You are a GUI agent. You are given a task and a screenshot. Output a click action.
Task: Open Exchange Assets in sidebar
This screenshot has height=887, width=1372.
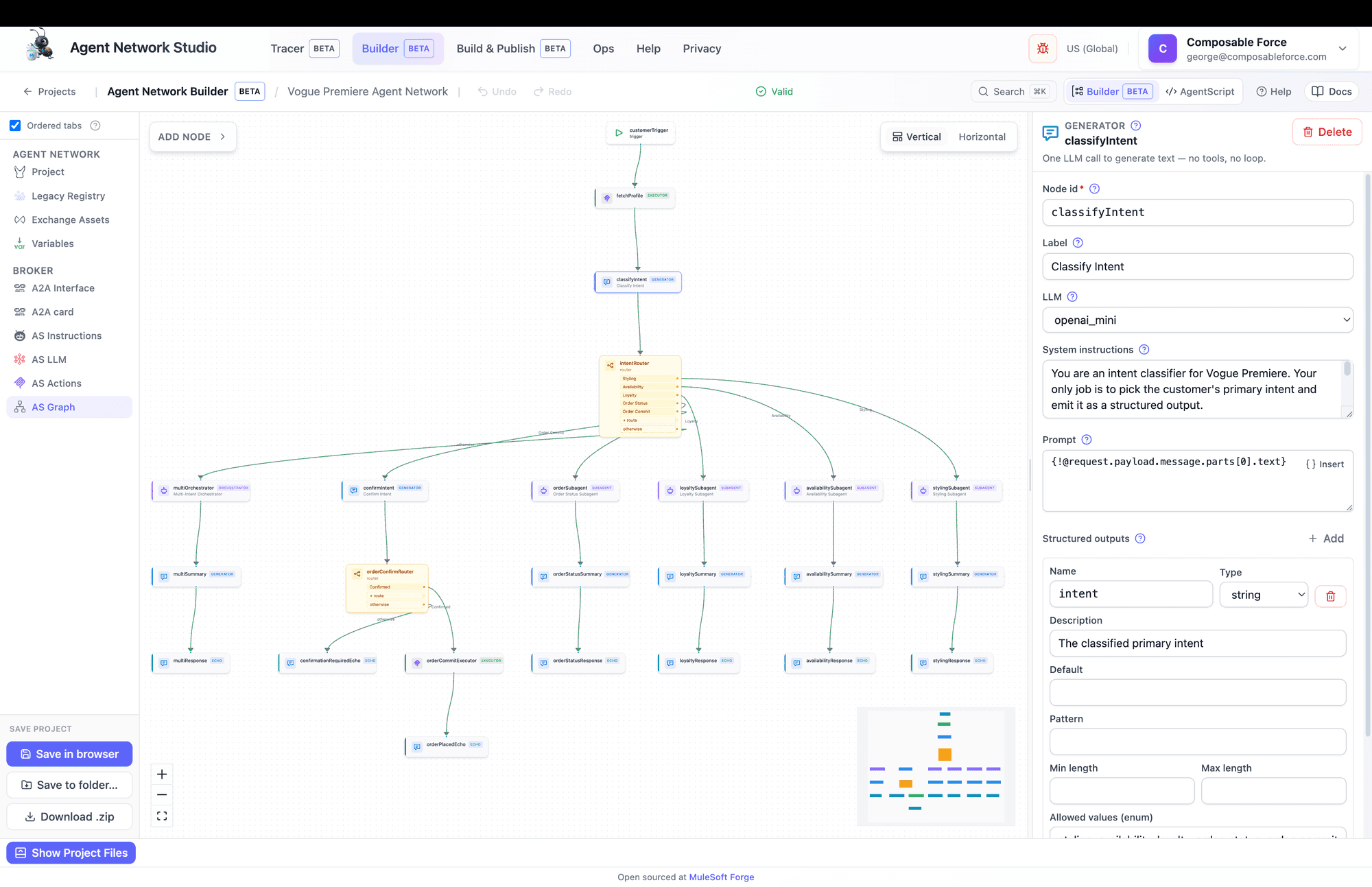[x=70, y=220]
